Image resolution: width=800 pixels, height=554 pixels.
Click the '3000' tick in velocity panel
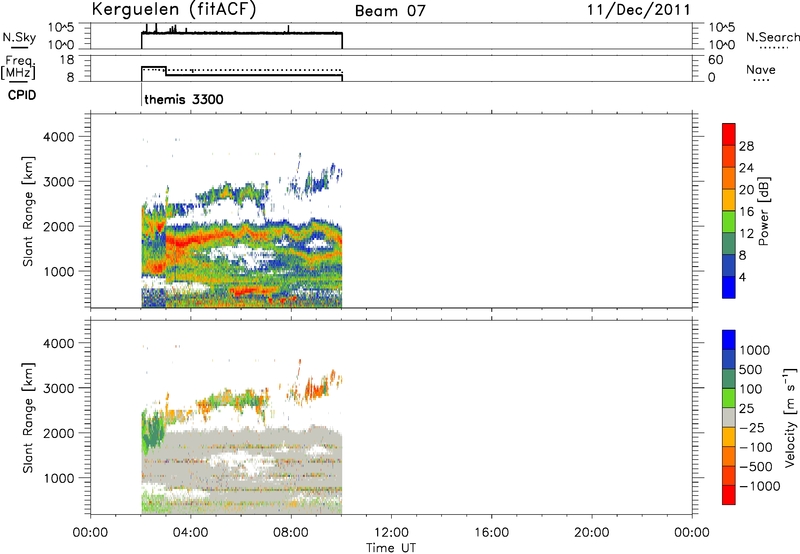point(59,389)
